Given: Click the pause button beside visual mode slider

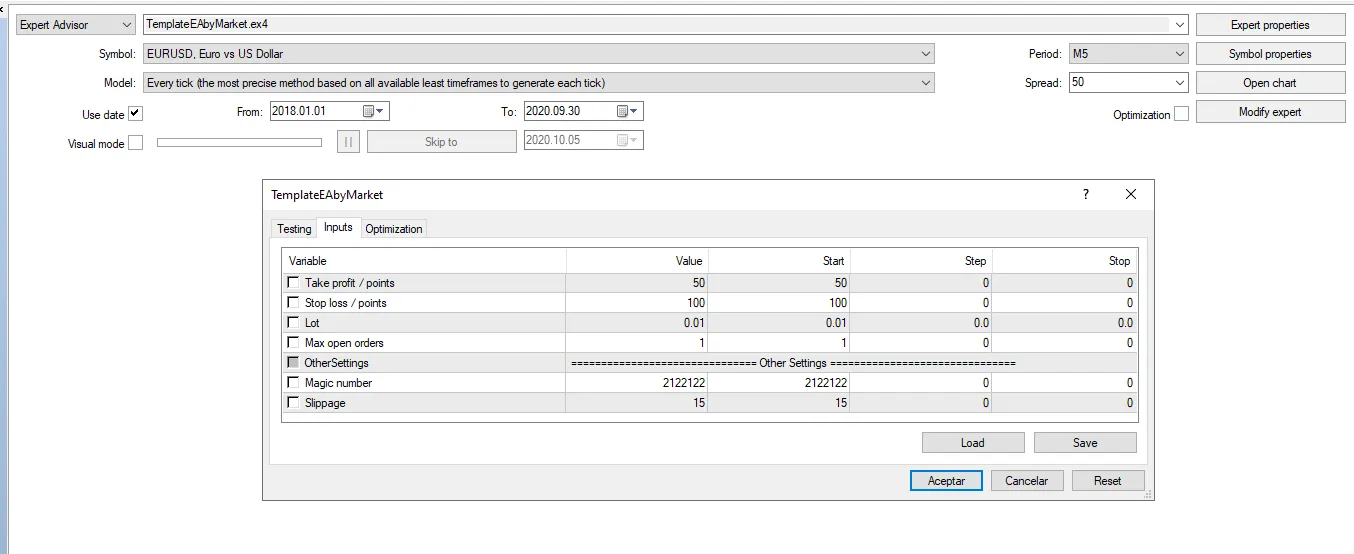Looking at the screenshot, I should [348, 142].
